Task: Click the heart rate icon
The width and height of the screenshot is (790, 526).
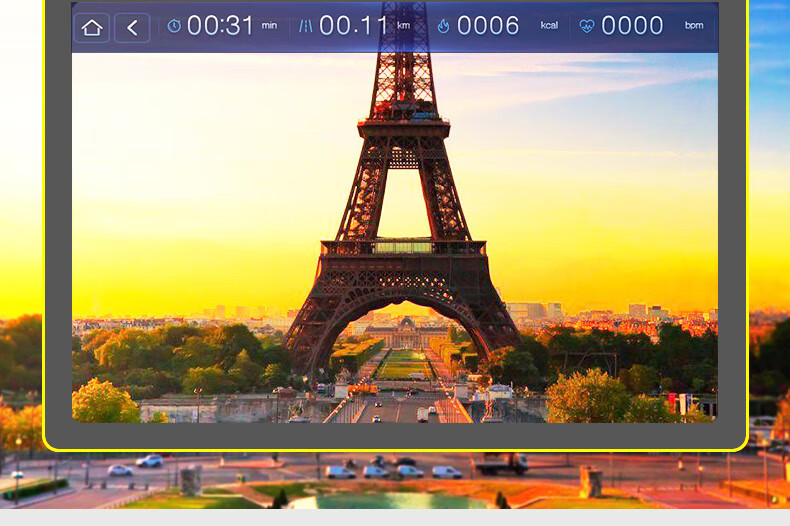Action: pyautogui.click(x=586, y=26)
